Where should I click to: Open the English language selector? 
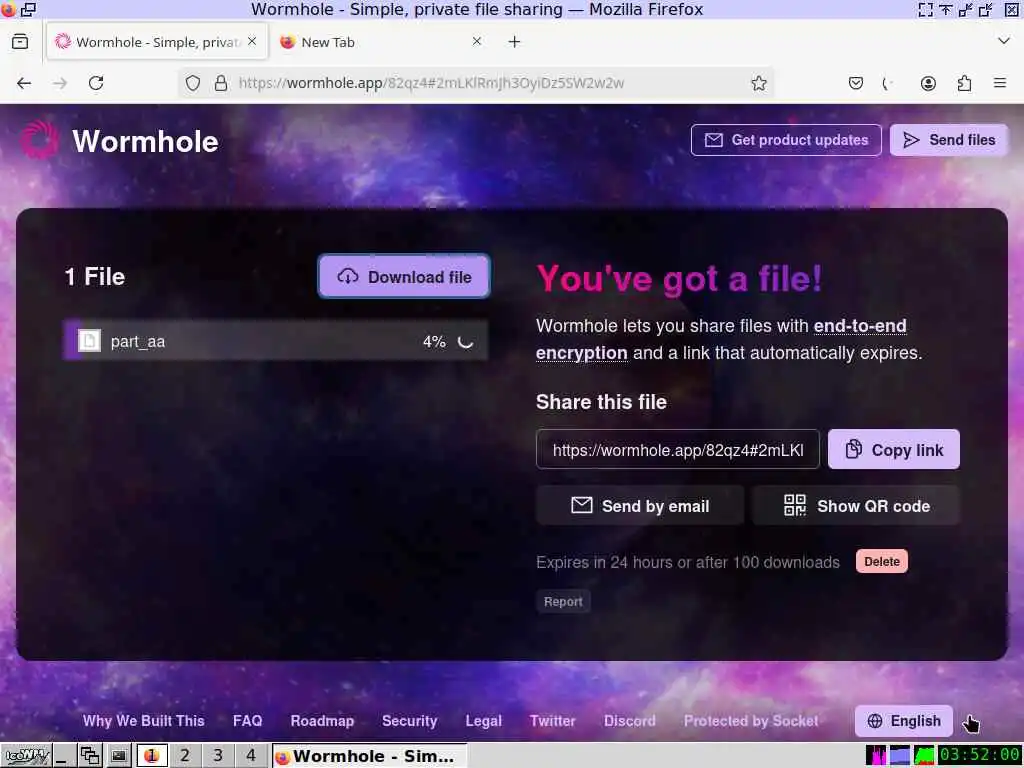coord(904,721)
